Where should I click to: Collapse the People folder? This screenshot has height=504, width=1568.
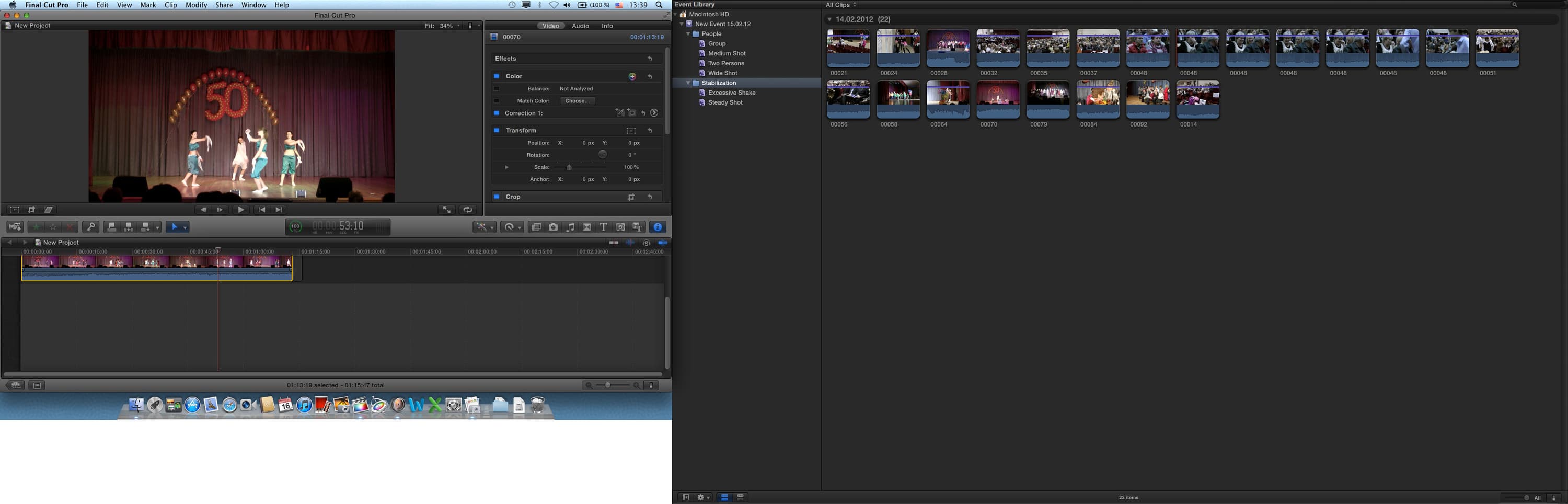688,34
